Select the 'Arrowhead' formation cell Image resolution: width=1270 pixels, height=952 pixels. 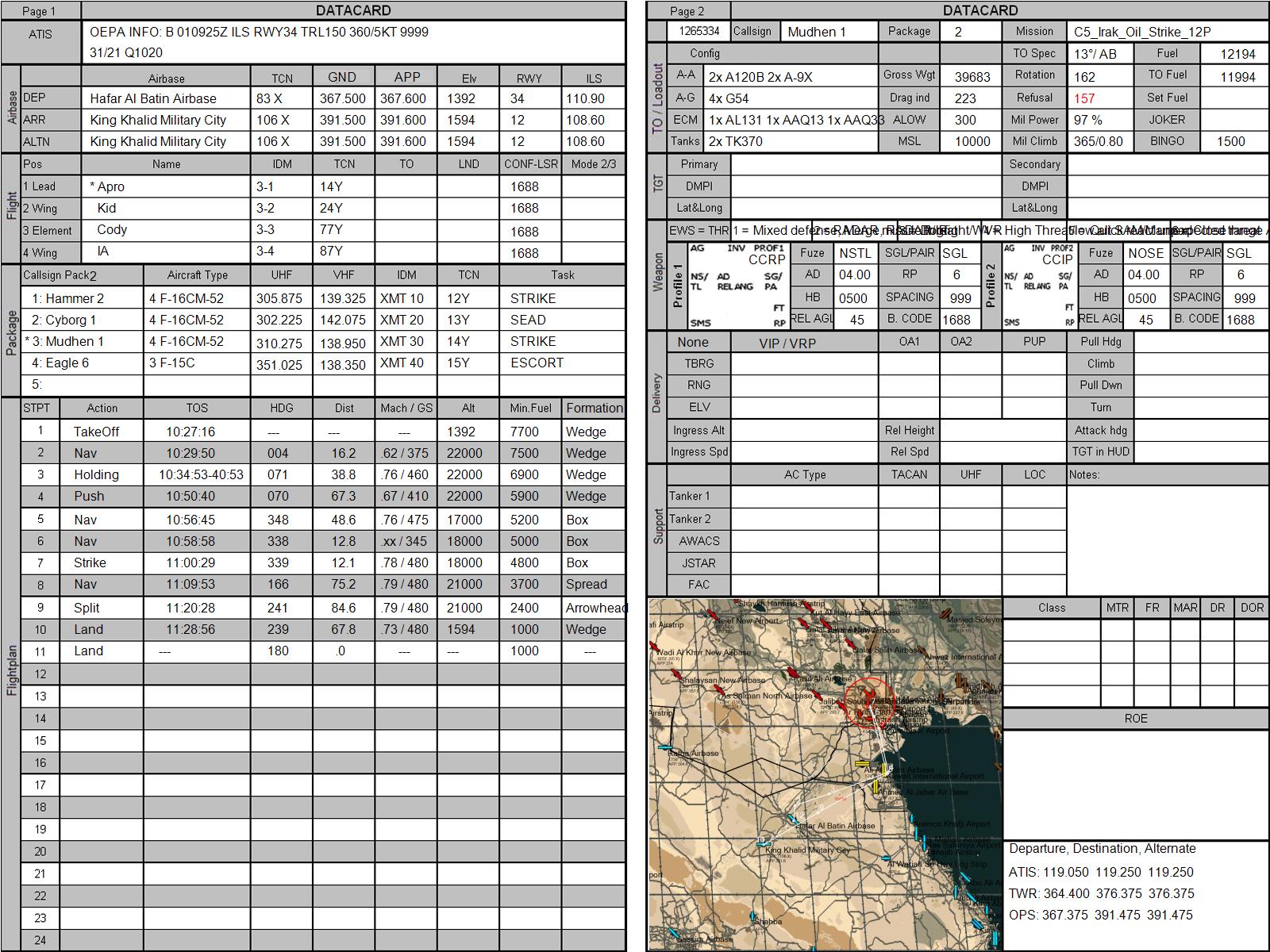tap(597, 608)
